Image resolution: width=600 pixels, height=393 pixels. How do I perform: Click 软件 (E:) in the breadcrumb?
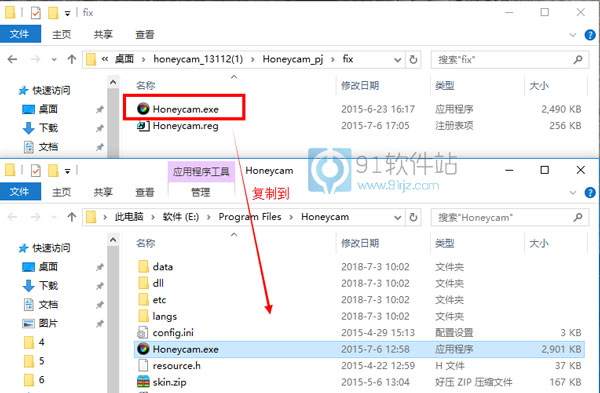181,217
